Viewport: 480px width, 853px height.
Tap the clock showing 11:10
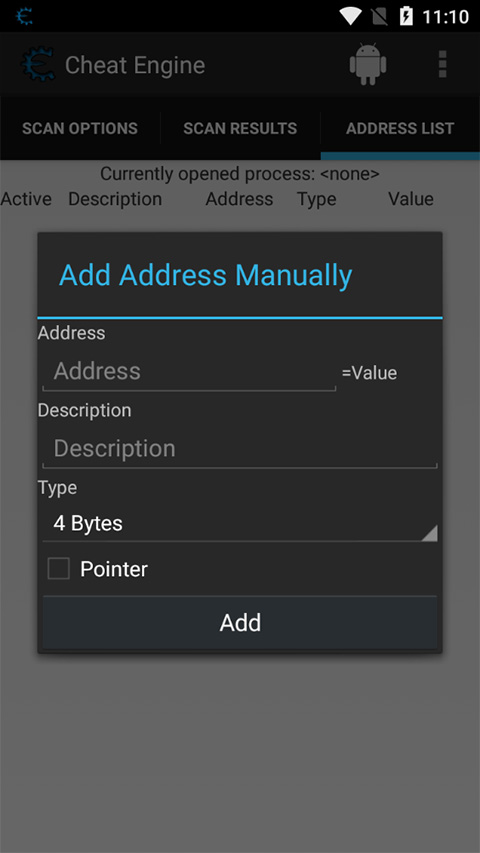click(446, 17)
